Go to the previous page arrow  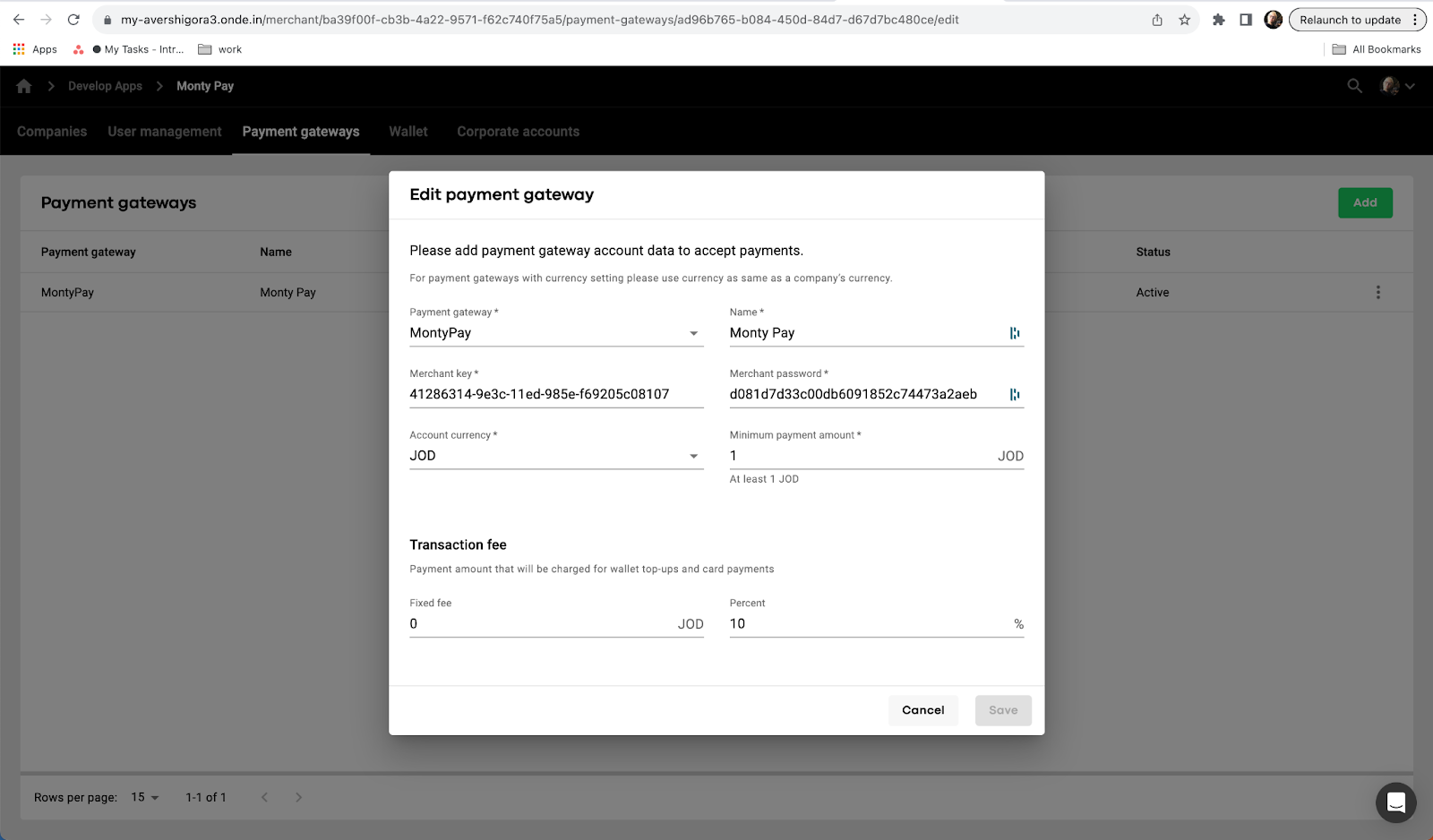(264, 797)
